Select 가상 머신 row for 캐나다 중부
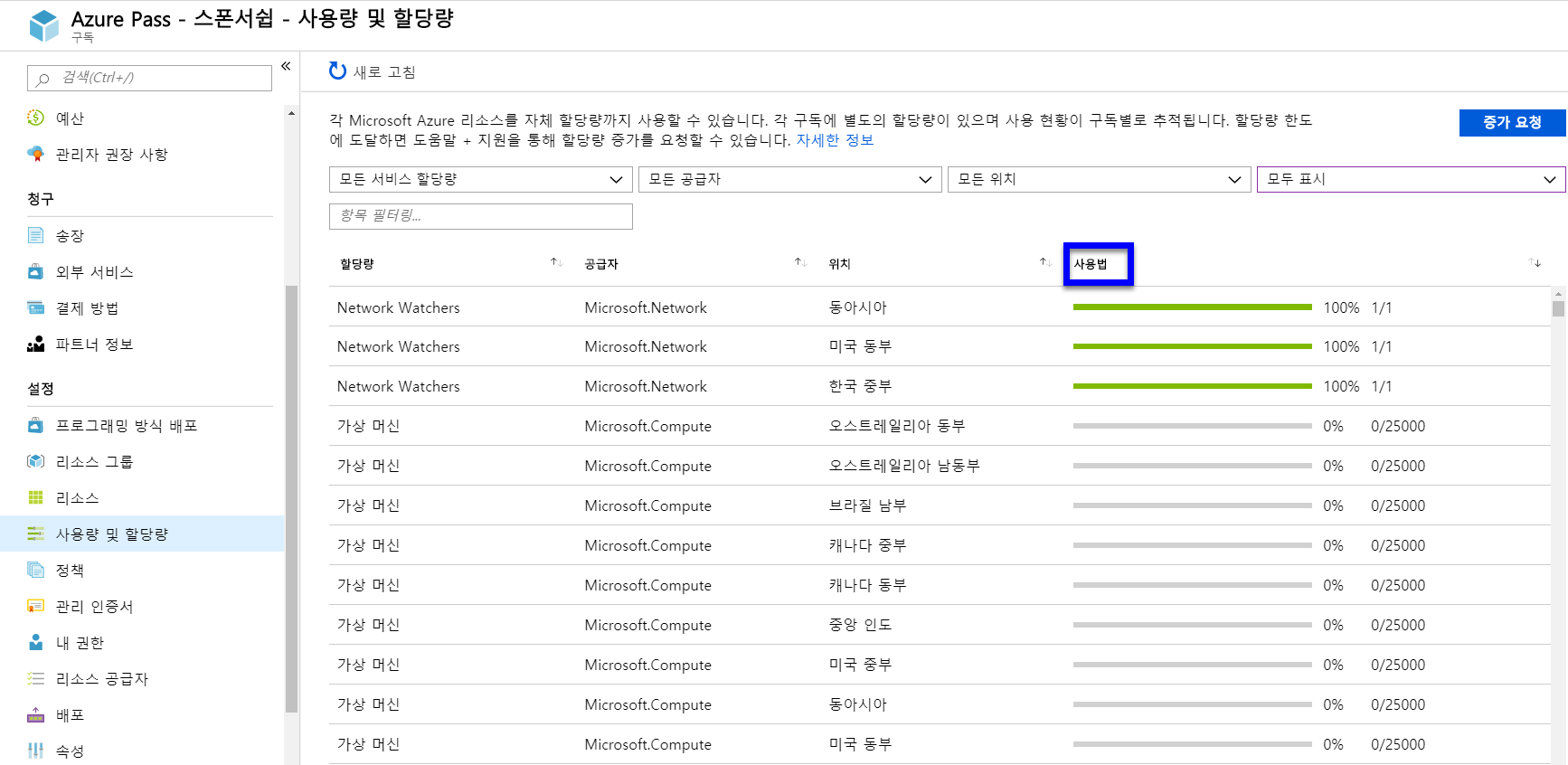The width and height of the screenshot is (1568, 765). point(940,545)
